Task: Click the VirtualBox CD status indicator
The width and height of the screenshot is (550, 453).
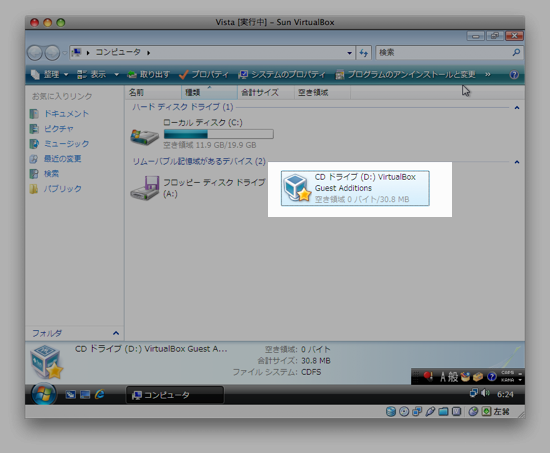Action: (x=404, y=412)
